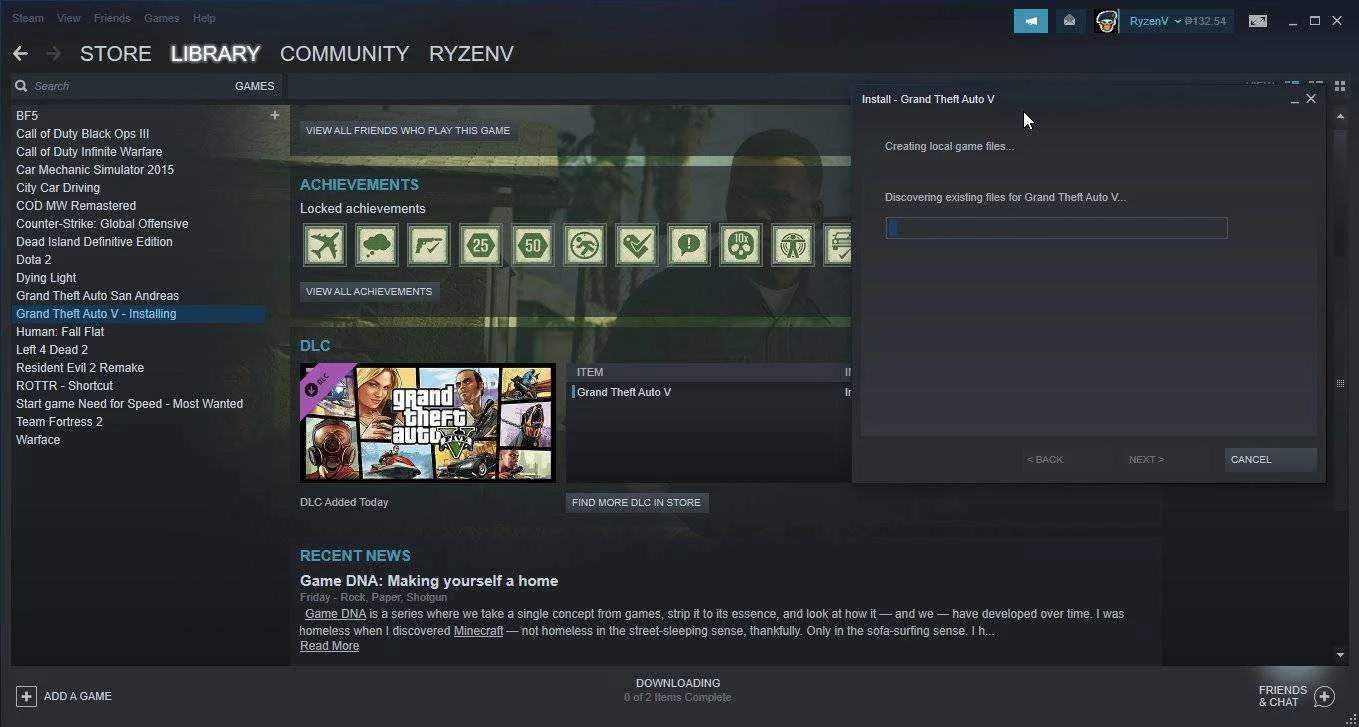Click the skull achievement icon

pyautogui.click(x=740, y=245)
